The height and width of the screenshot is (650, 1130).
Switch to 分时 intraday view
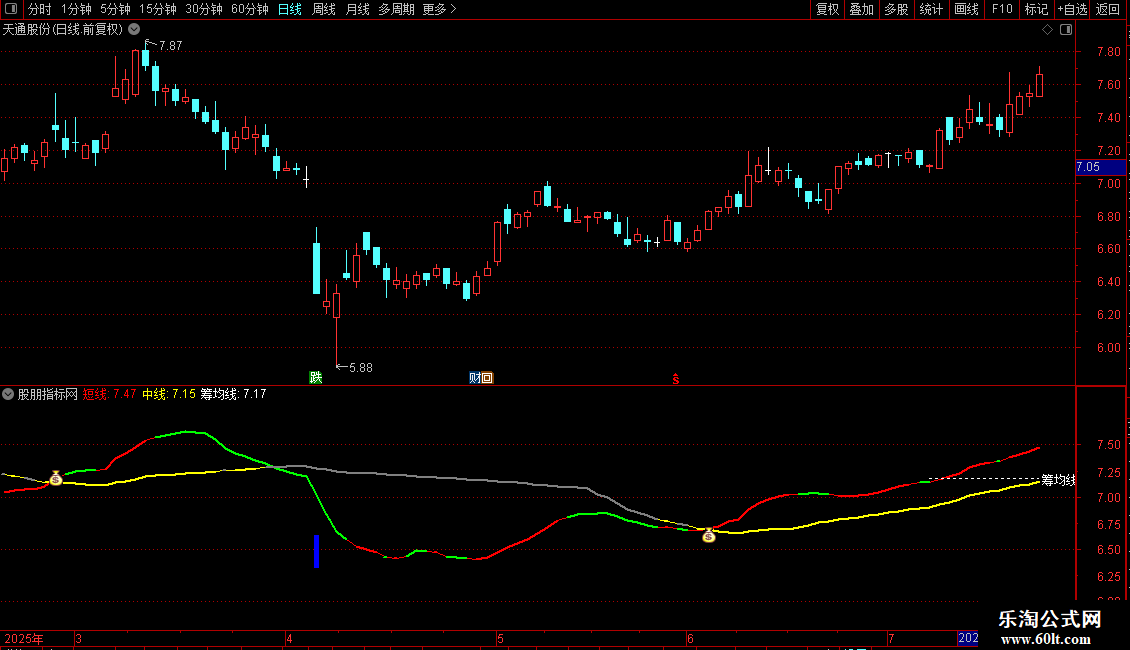pyautogui.click(x=40, y=9)
